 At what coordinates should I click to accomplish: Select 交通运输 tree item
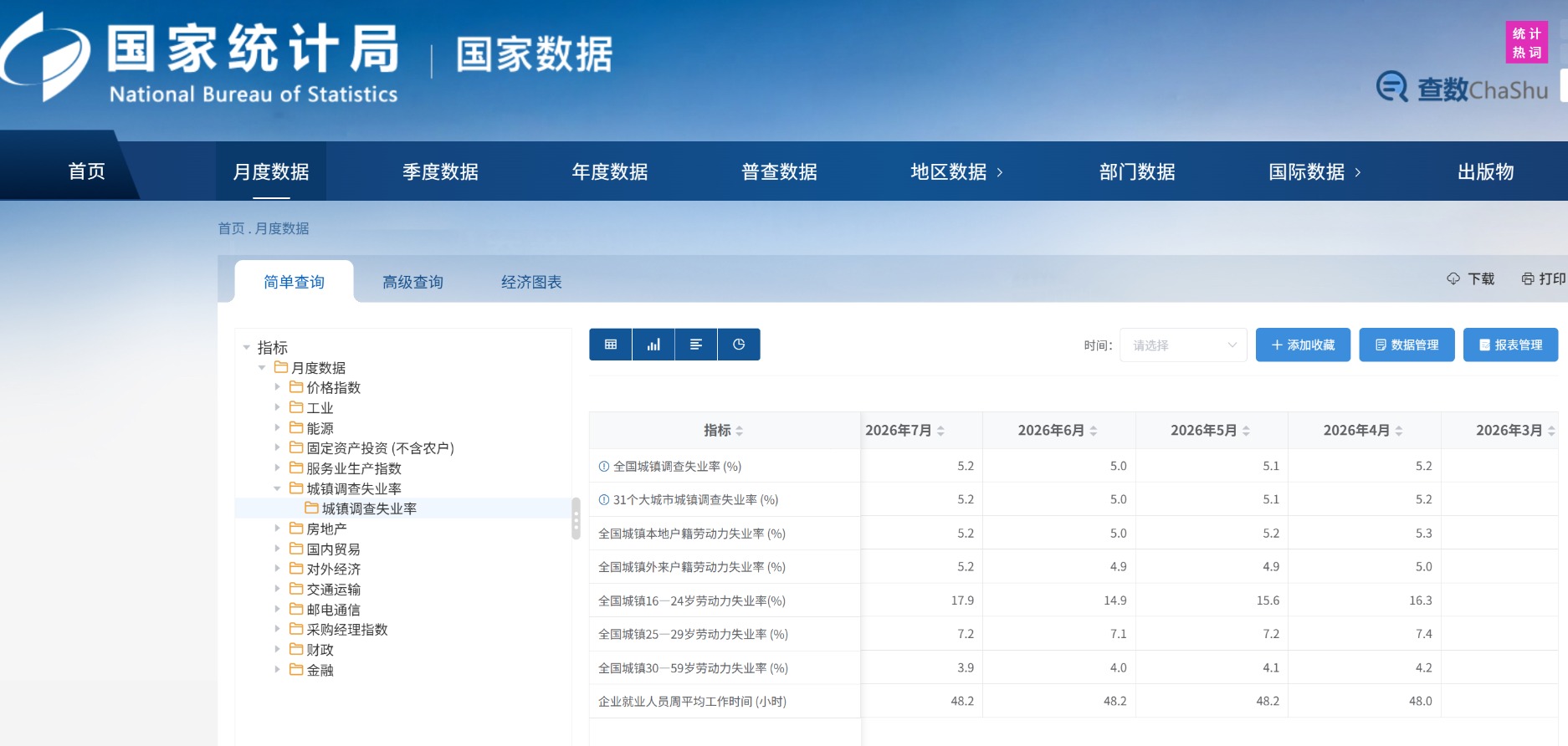click(333, 589)
